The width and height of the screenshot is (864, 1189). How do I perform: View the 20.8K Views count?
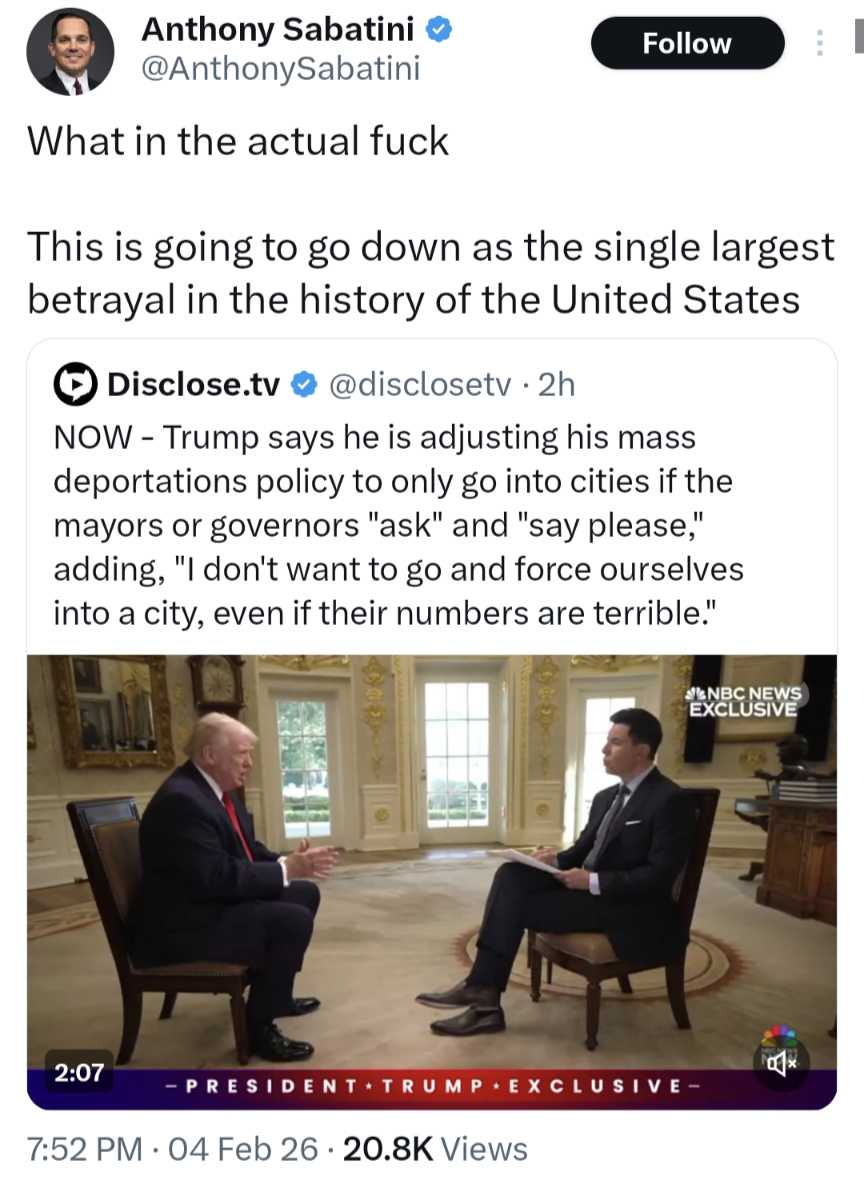(435, 1149)
